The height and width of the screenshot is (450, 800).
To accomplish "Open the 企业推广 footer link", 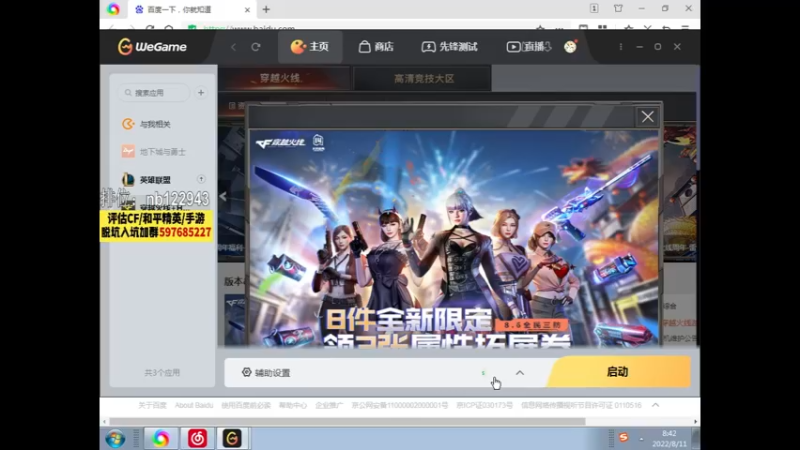I will coord(329,405).
